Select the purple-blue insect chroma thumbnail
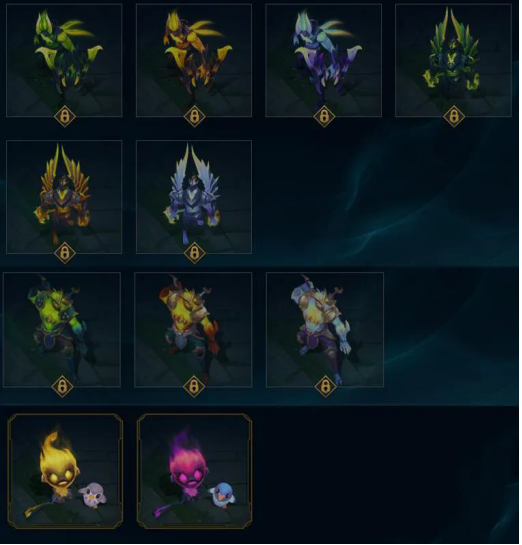Viewport: 522px width, 545px height. [x=324, y=60]
